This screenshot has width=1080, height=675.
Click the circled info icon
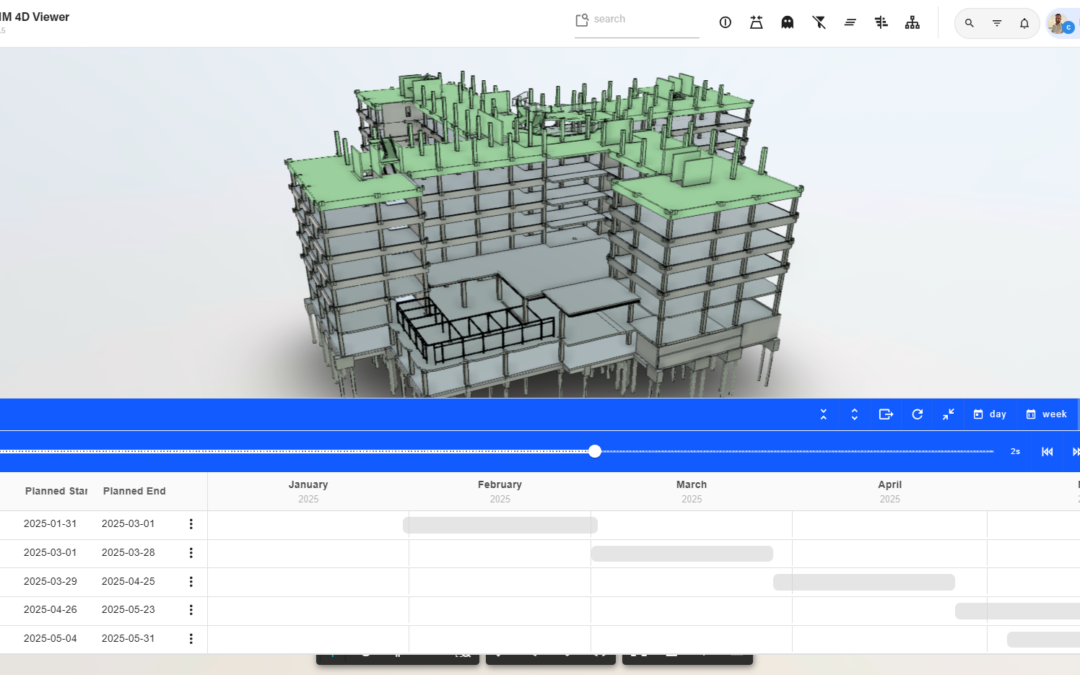[725, 23]
